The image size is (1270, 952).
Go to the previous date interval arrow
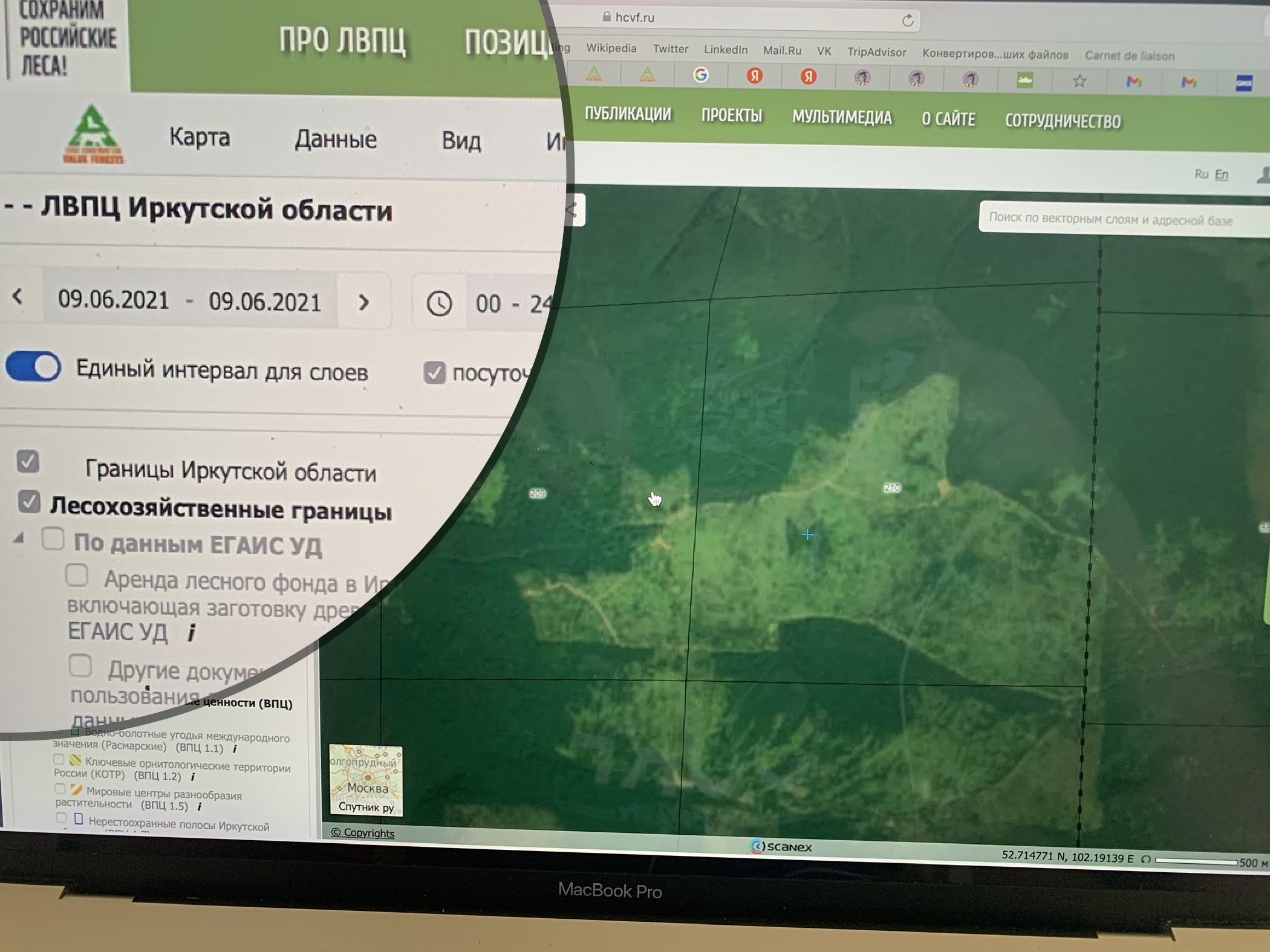[18, 296]
